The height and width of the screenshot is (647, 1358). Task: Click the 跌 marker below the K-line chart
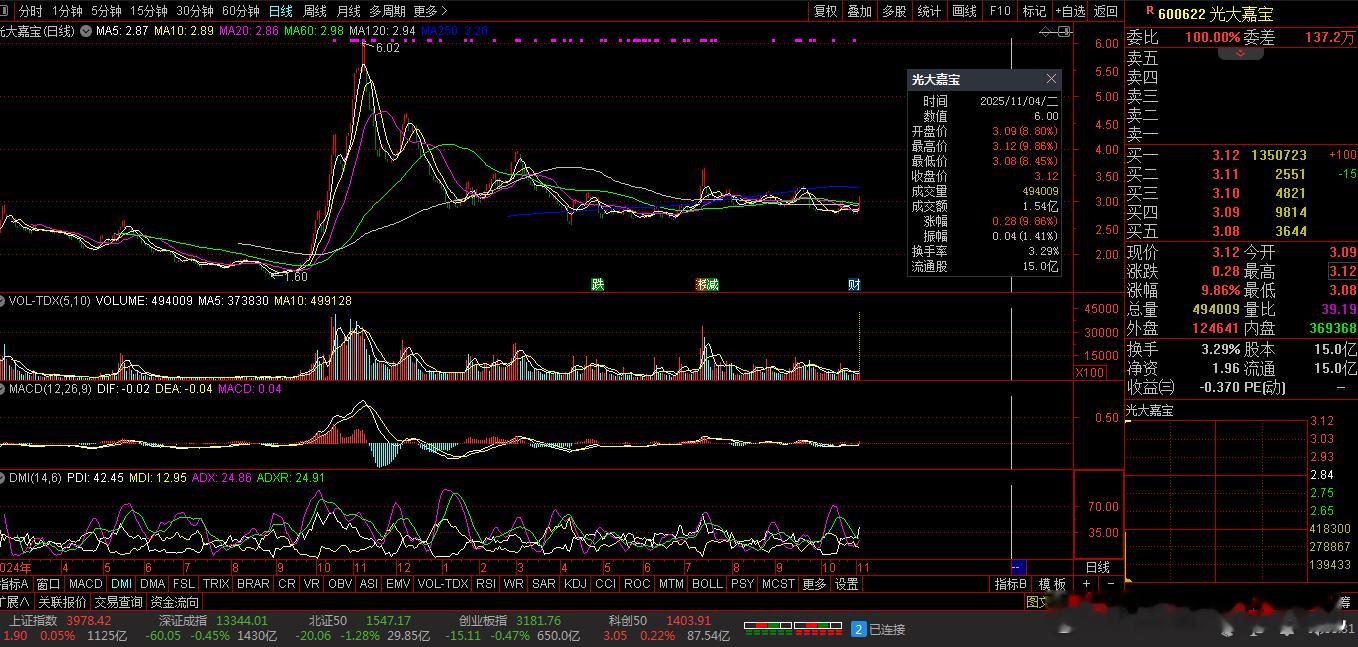click(x=598, y=285)
